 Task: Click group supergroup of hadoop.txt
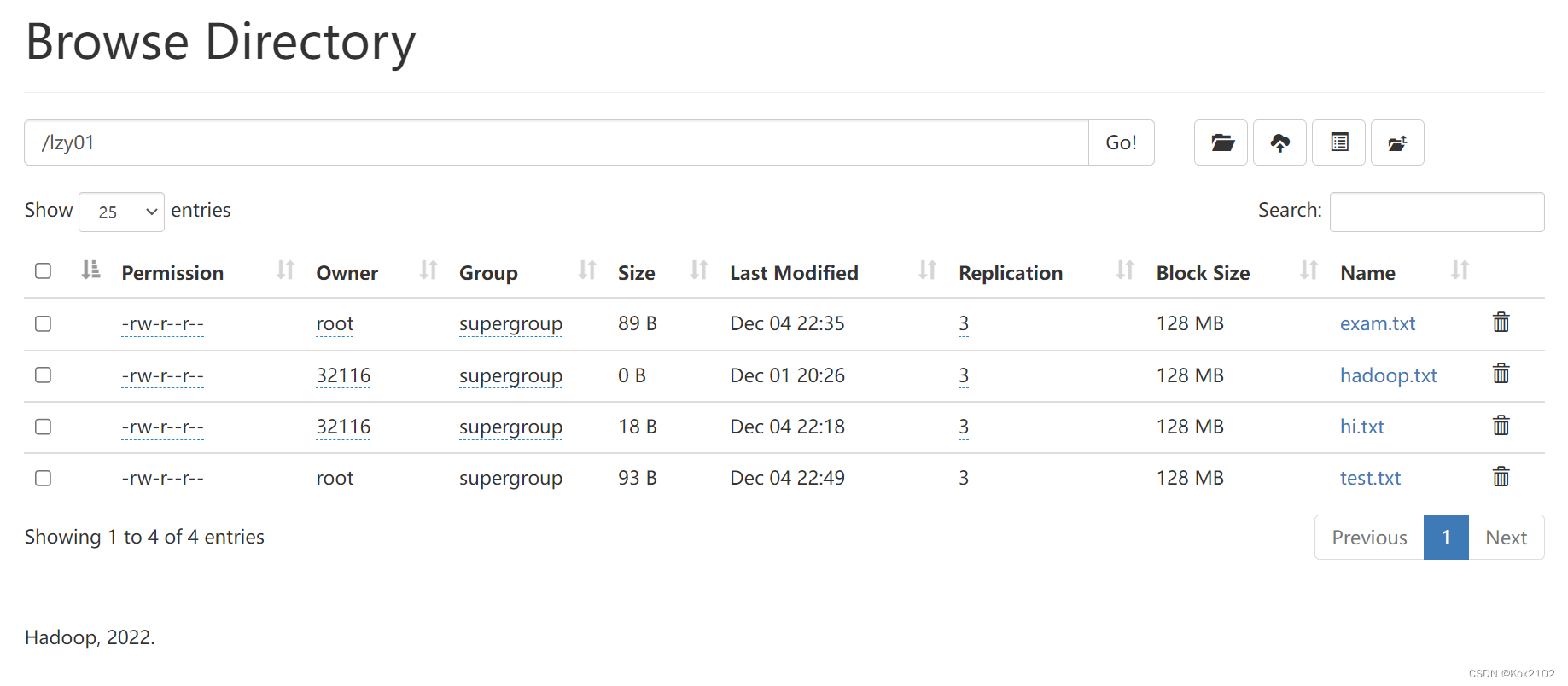(510, 376)
